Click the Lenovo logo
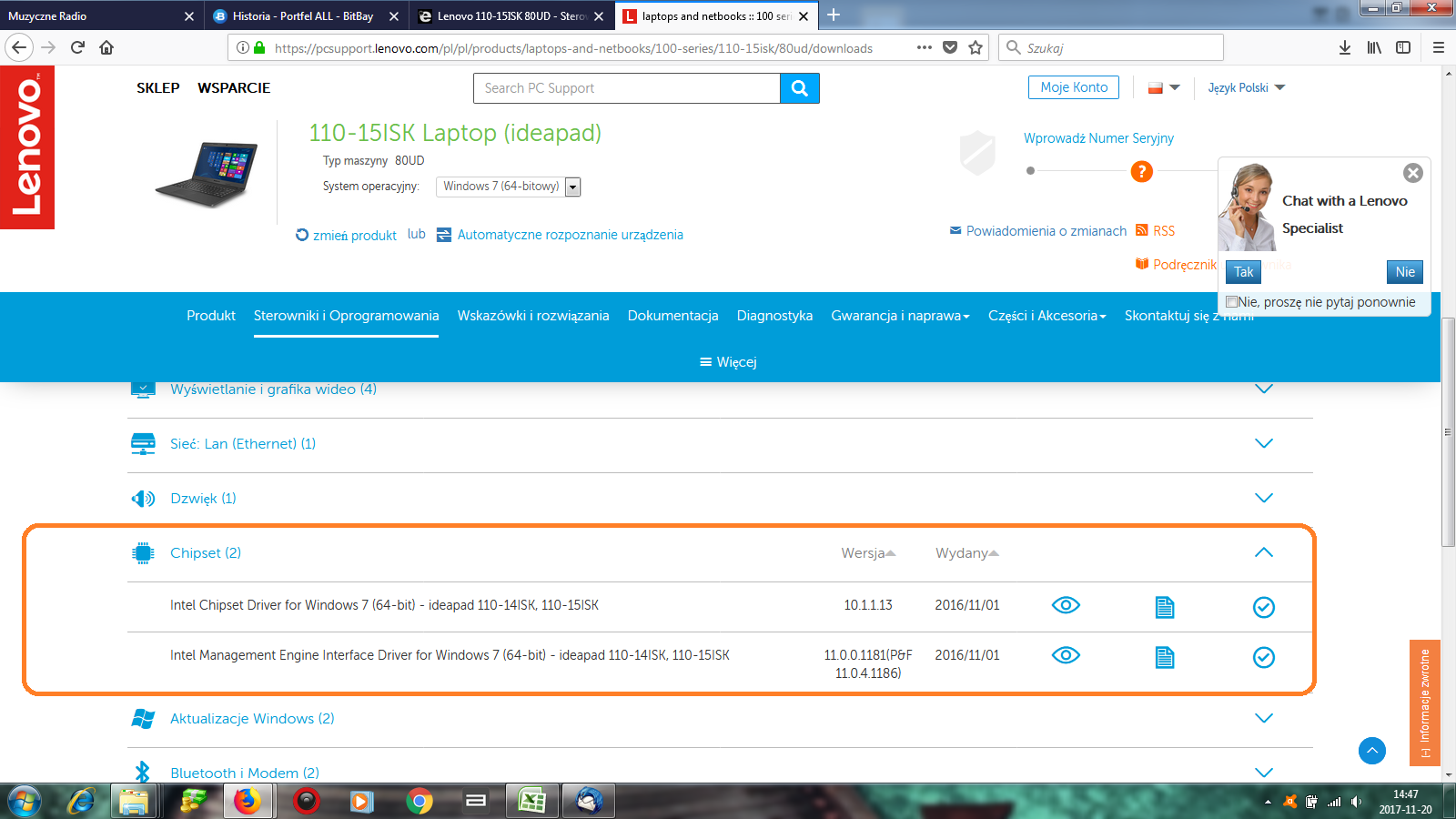Screen dimensions: 1456x819 pyautogui.click(x=27, y=147)
